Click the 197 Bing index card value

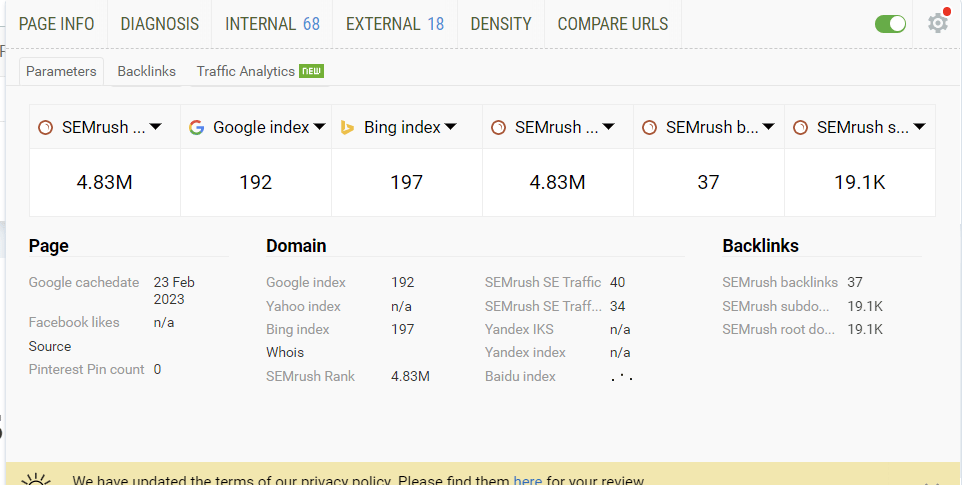[x=407, y=182]
